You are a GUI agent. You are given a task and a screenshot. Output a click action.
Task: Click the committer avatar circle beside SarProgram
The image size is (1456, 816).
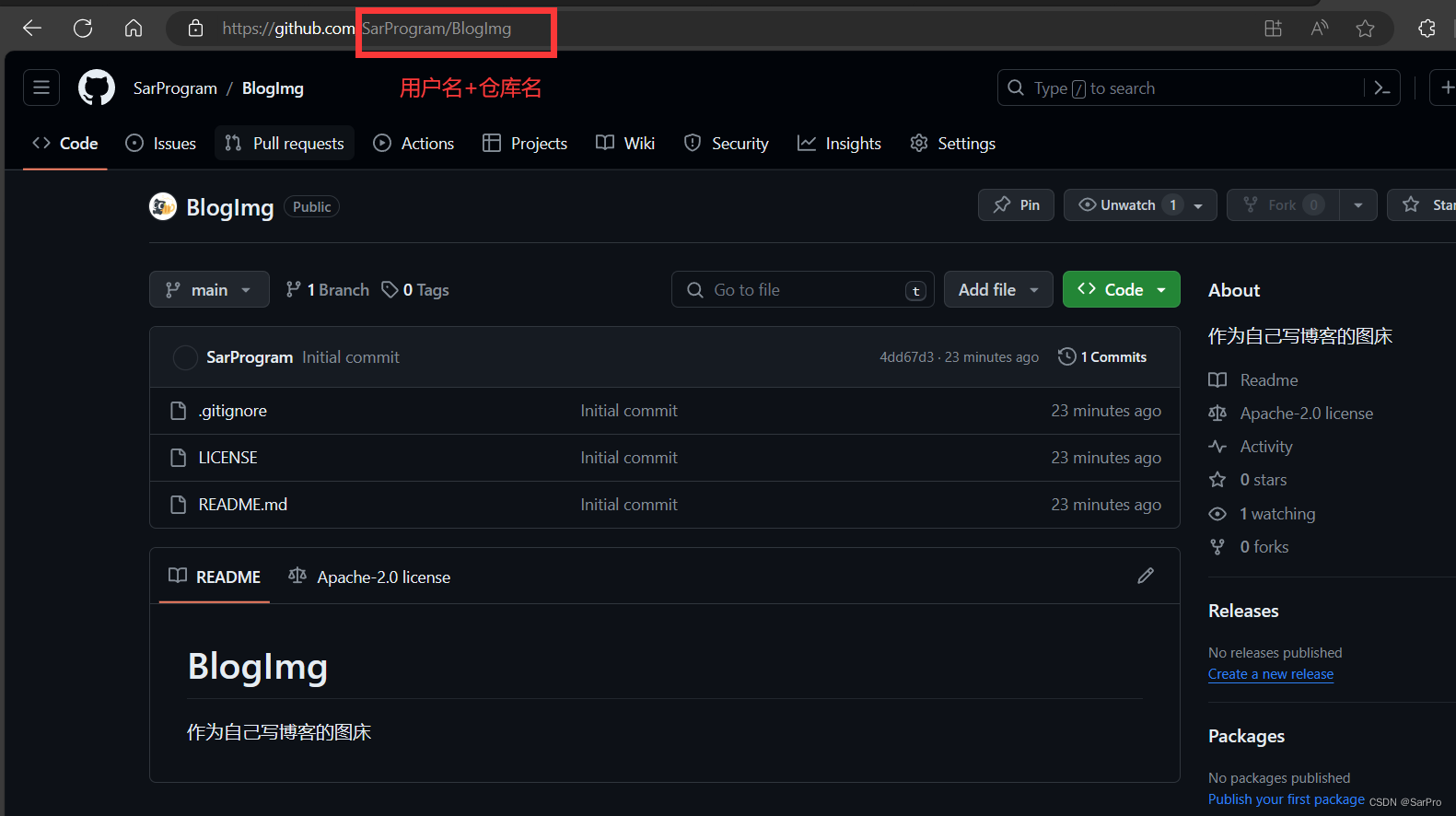pyautogui.click(x=185, y=357)
